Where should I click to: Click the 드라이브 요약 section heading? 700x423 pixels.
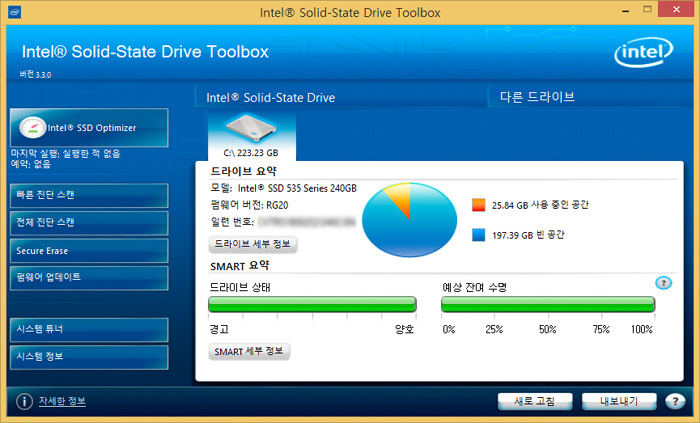coord(243,171)
